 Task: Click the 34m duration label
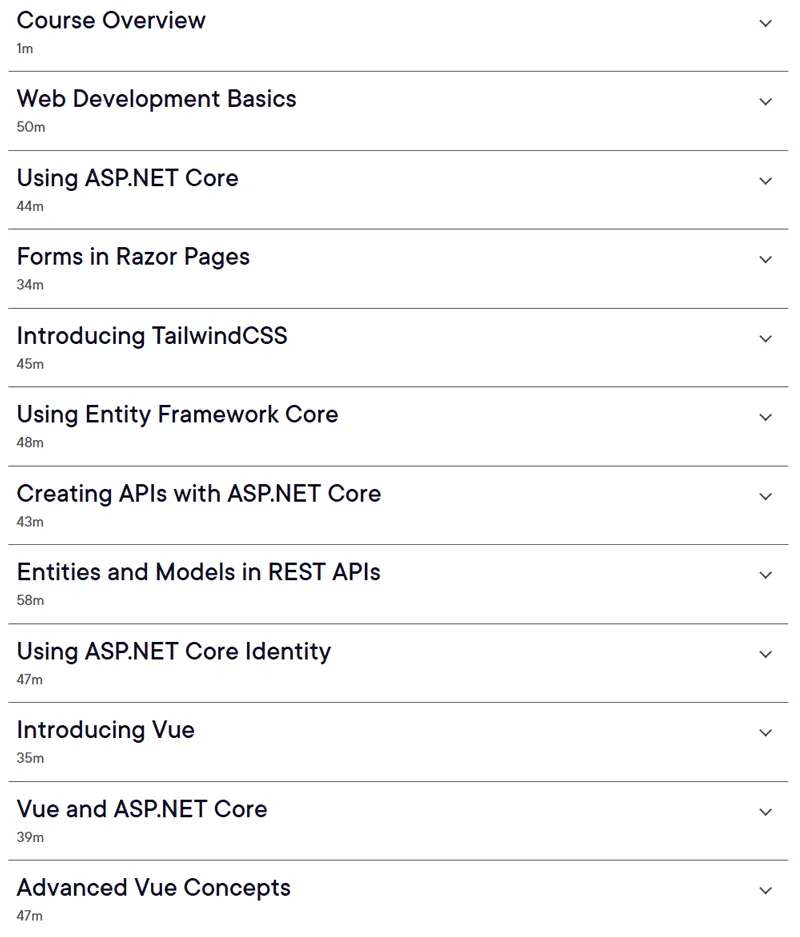[x=30, y=285]
